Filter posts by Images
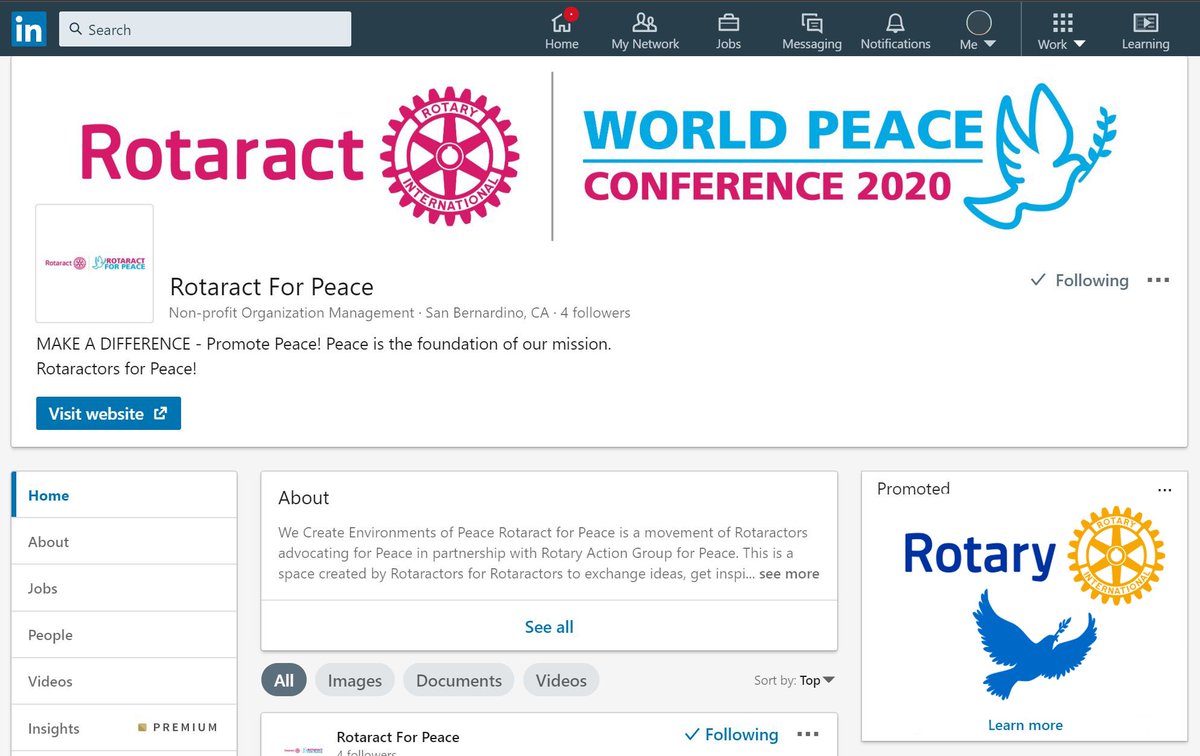This screenshot has height=756, width=1200. pos(355,680)
